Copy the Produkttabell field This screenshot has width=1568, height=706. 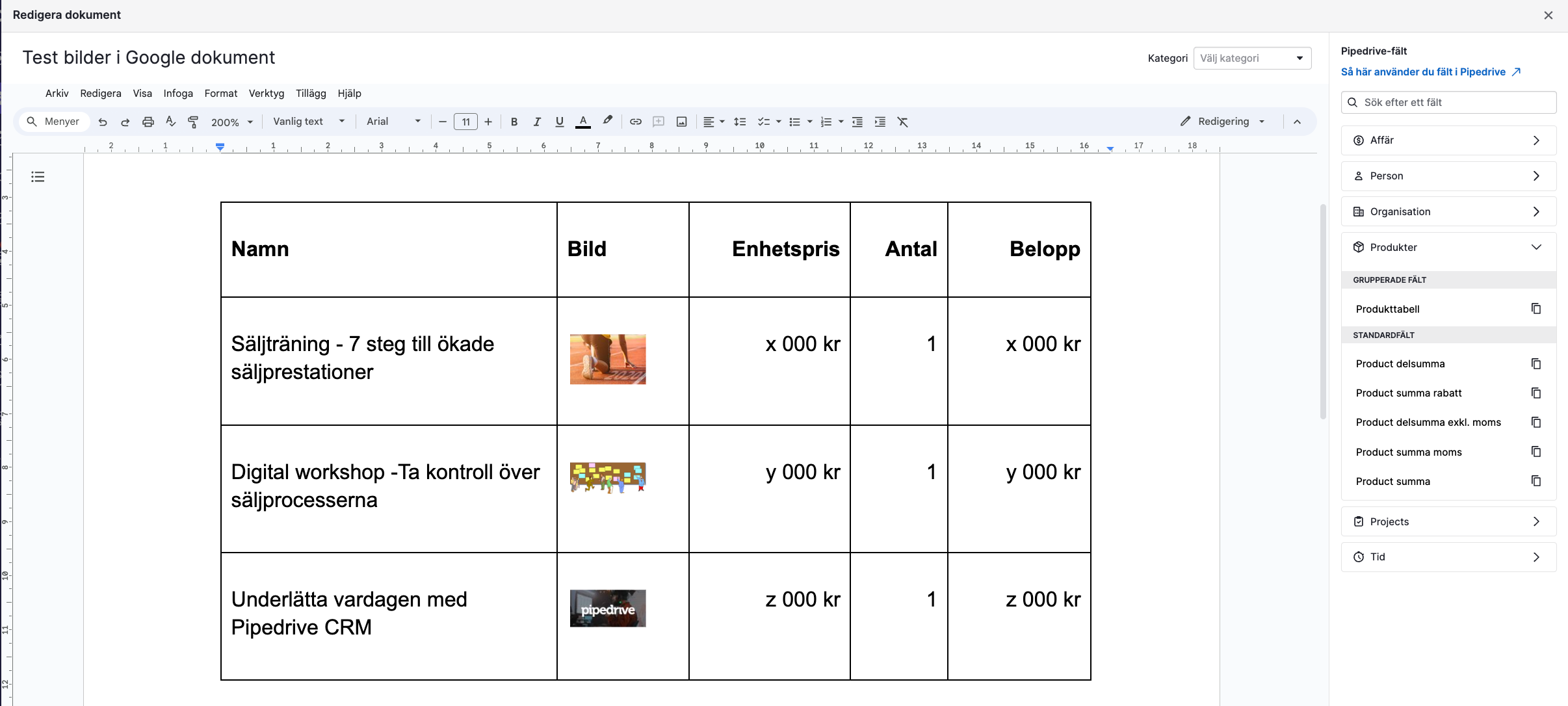click(x=1535, y=309)
